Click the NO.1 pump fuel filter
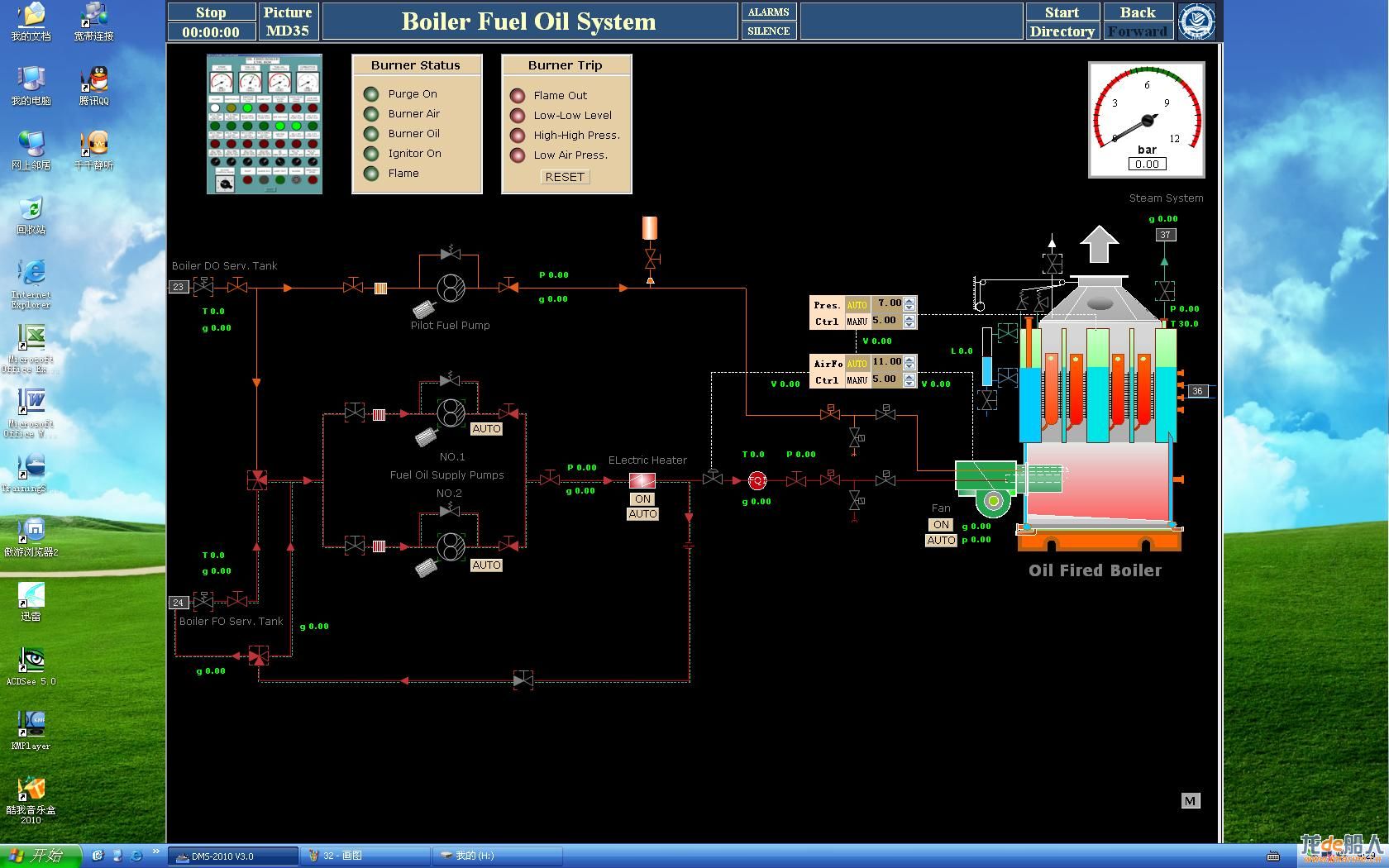Screen dimensions: 1389x868 [x=379, y=414]
